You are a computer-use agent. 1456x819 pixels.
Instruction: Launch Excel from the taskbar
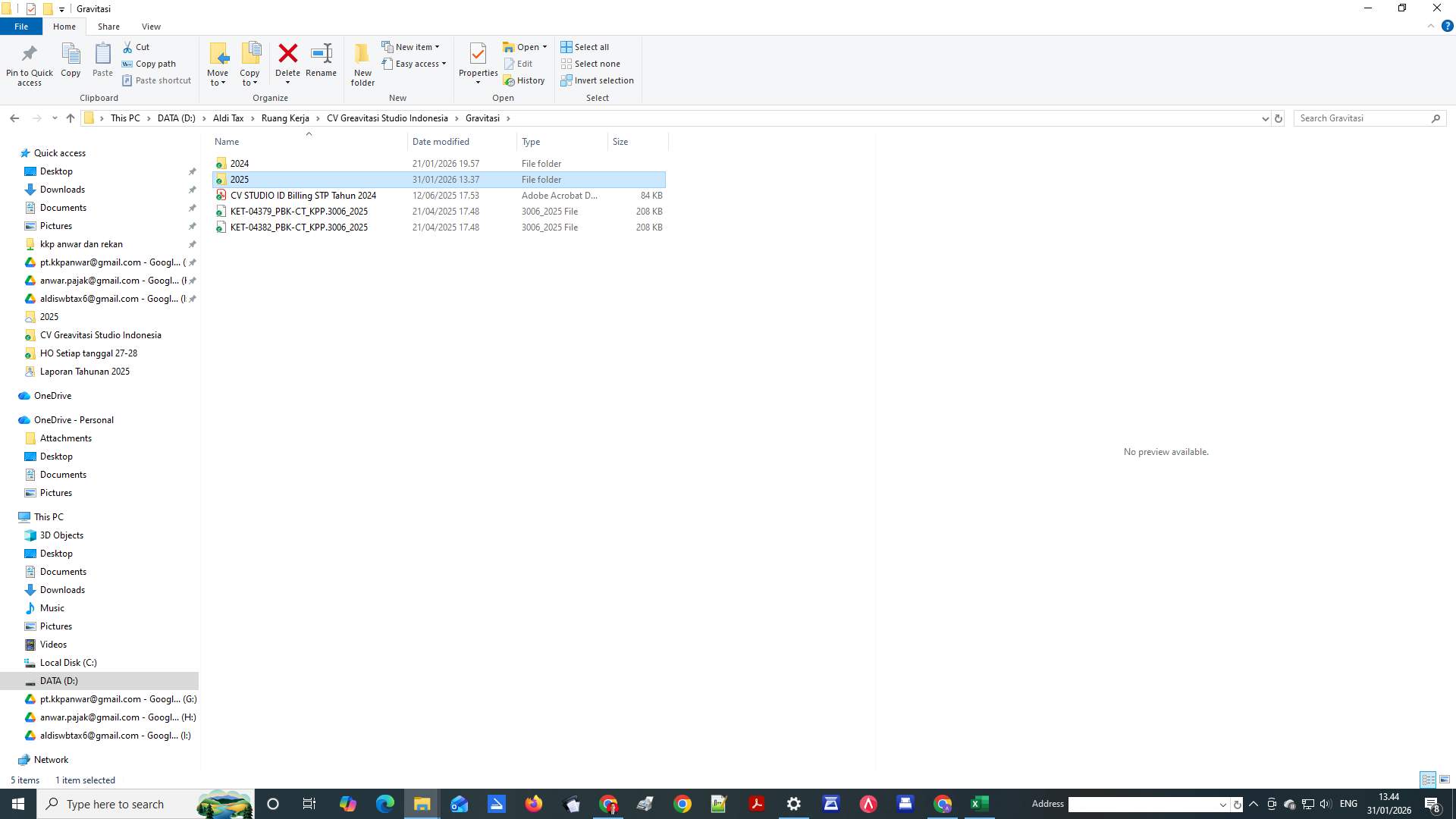pos(978,803)
